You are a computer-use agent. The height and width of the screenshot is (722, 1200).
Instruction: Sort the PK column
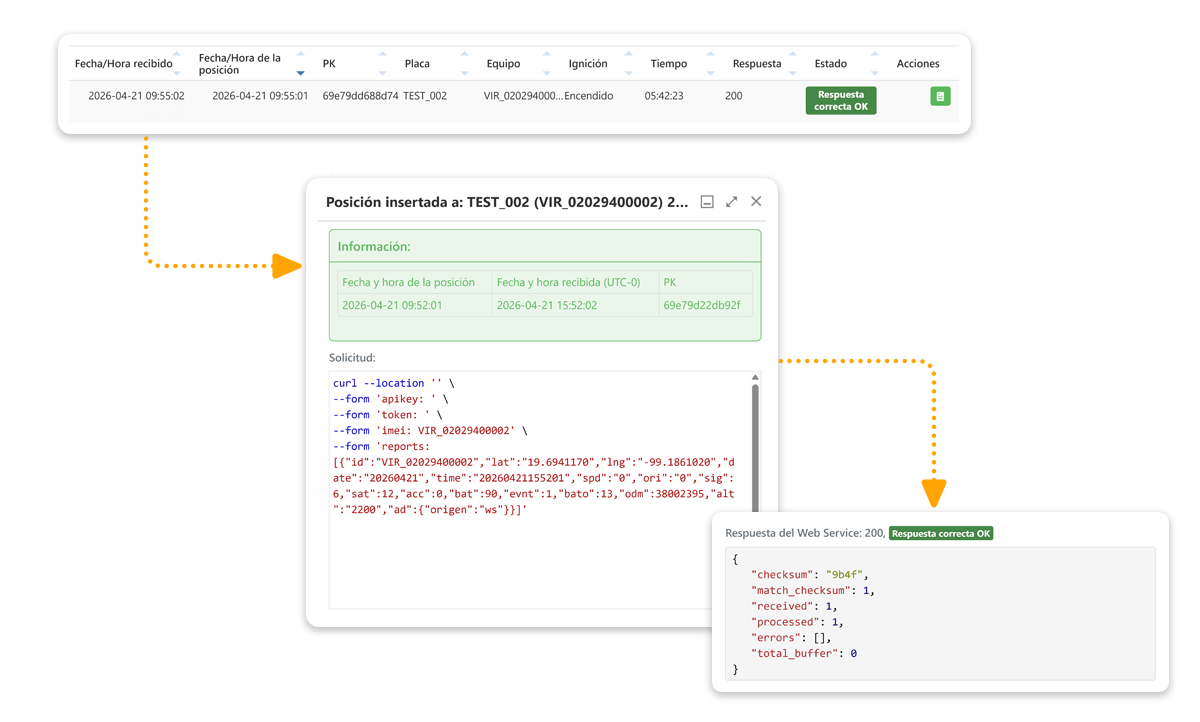[383, 63]
